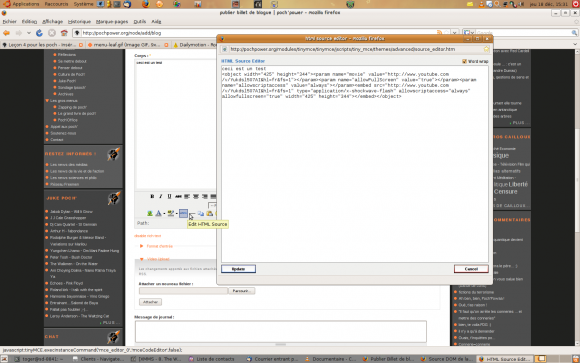Toggle bold in TinyMCE toolbar

tap(152, 196)
